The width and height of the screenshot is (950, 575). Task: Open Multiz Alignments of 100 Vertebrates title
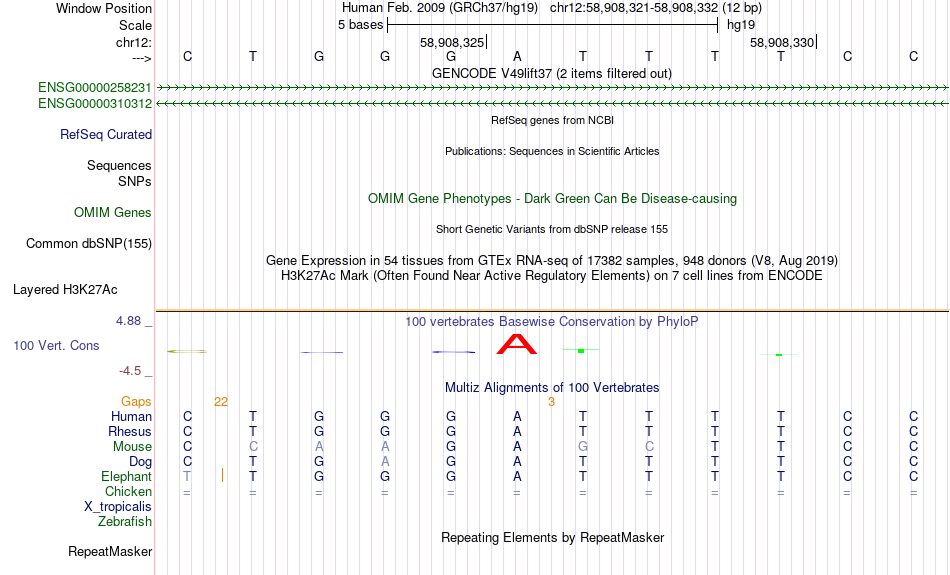coord(552,388)
